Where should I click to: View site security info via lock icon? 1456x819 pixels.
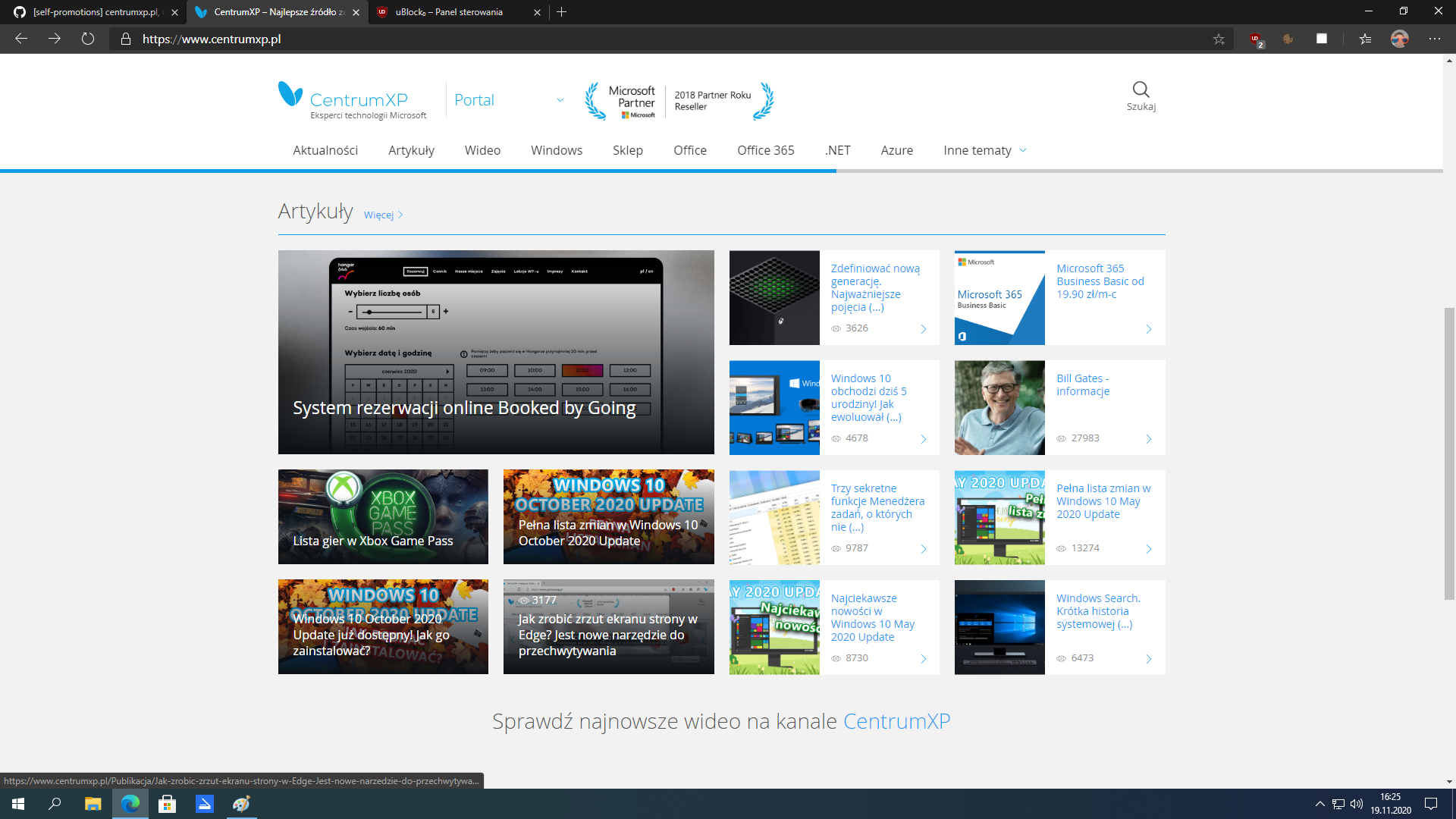(x=126, y=39)
